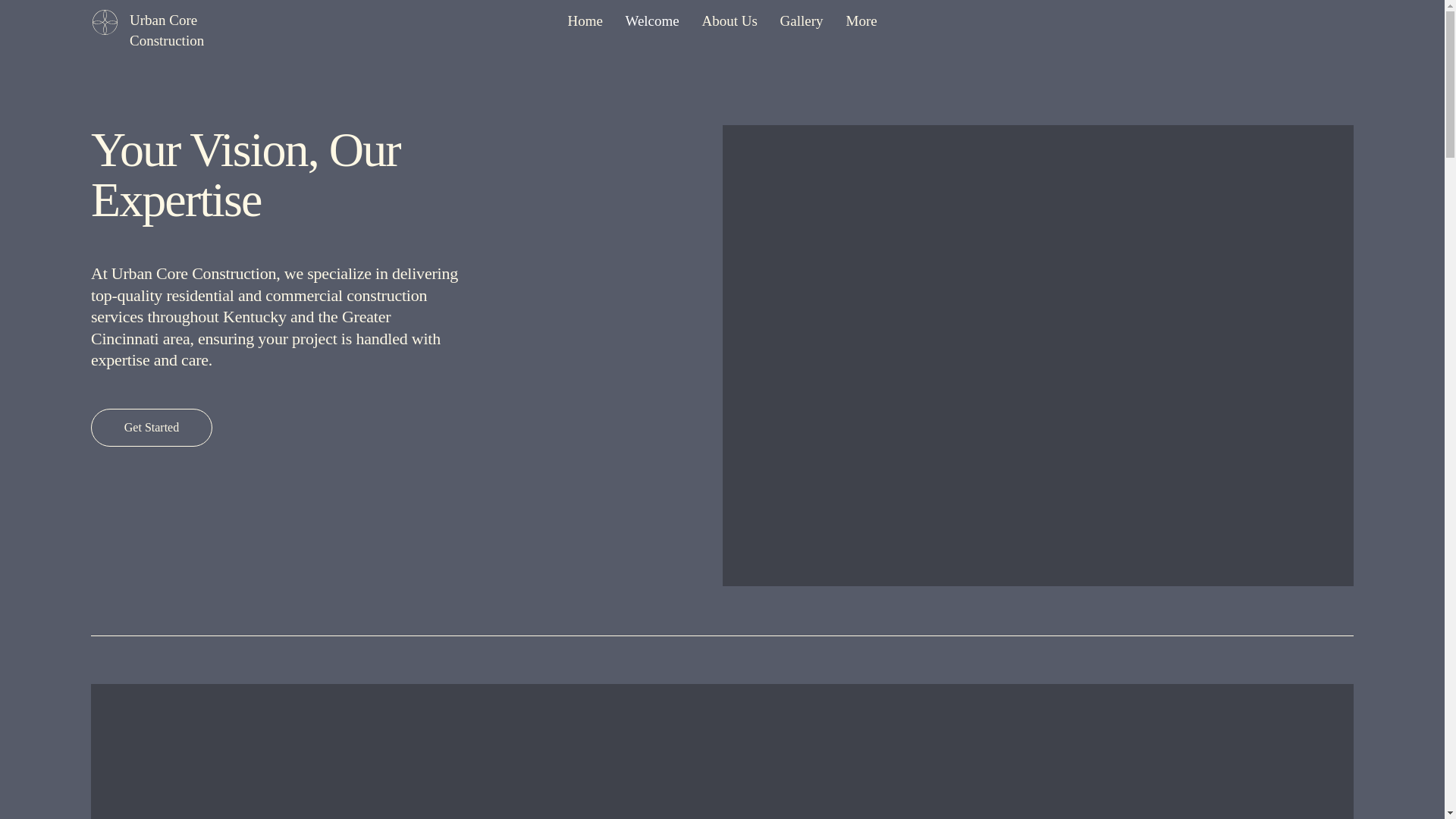Click the Urban Core Construction logo icon

pyautogui.click(x=105, y=23)
